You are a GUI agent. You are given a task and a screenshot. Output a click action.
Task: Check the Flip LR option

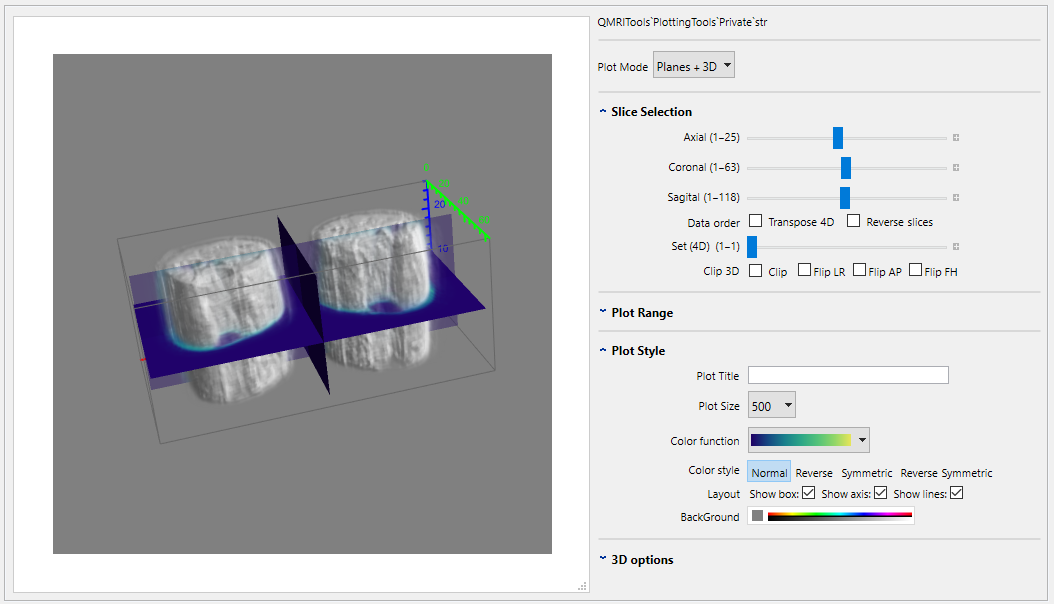(804, 271)
